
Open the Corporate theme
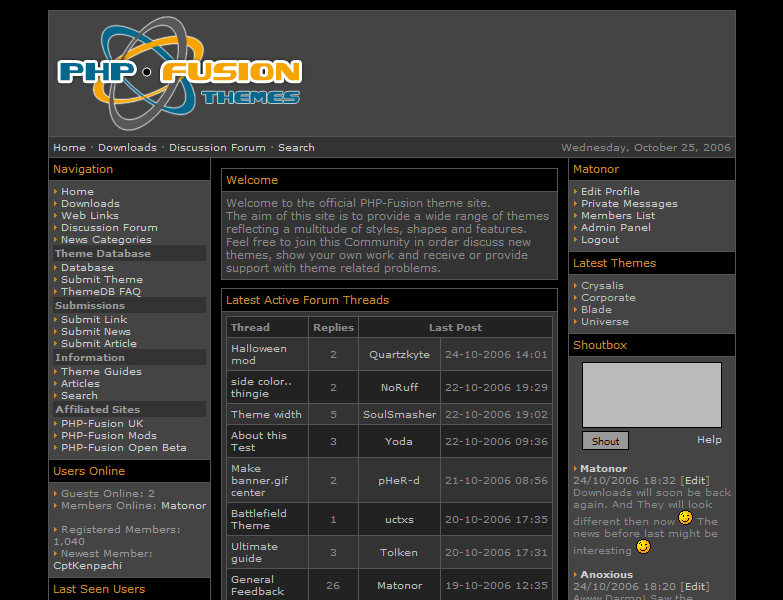click(x=608, y=298)
